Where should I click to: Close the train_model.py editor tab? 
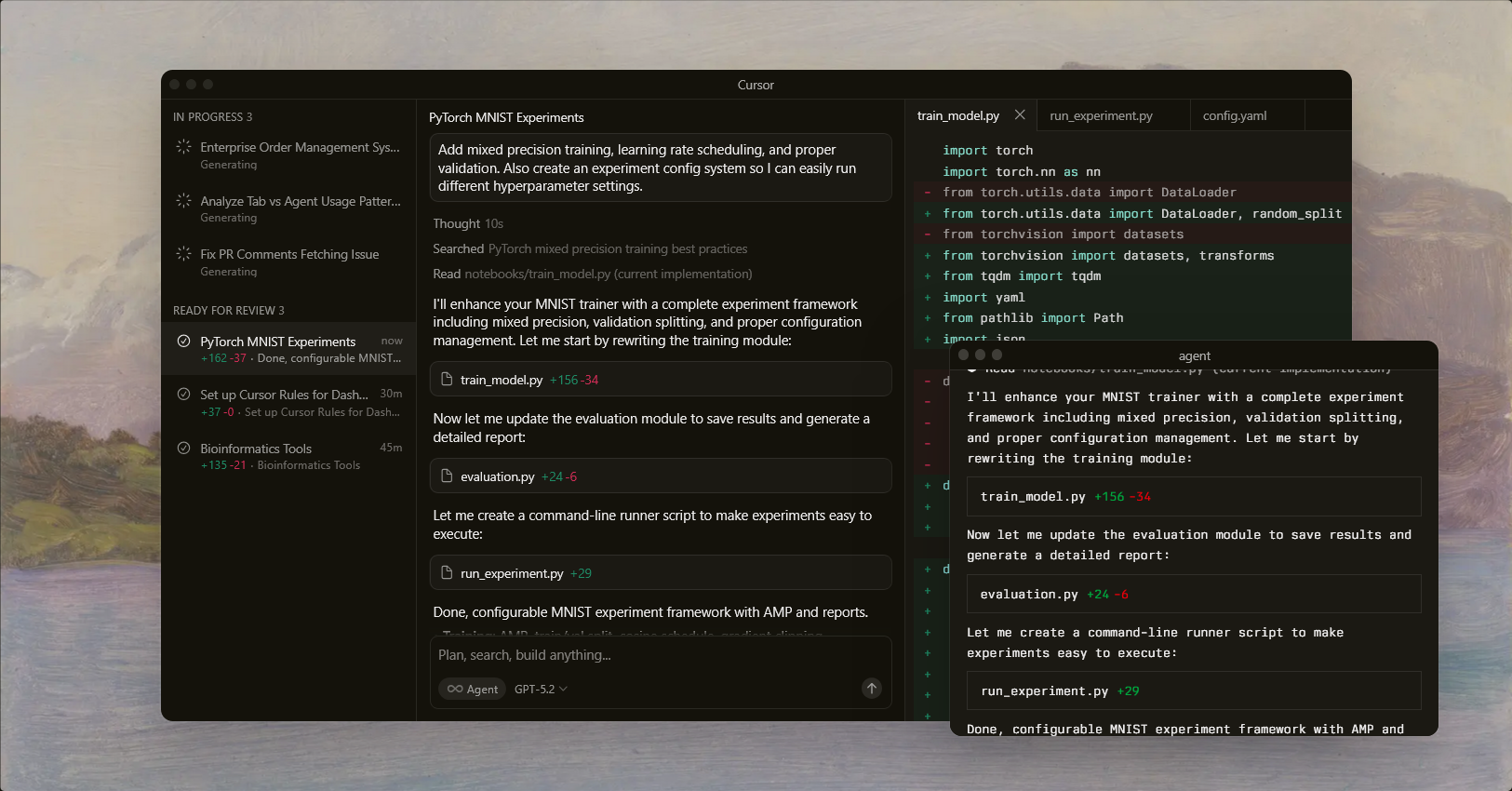click(x=1020, y=114)
